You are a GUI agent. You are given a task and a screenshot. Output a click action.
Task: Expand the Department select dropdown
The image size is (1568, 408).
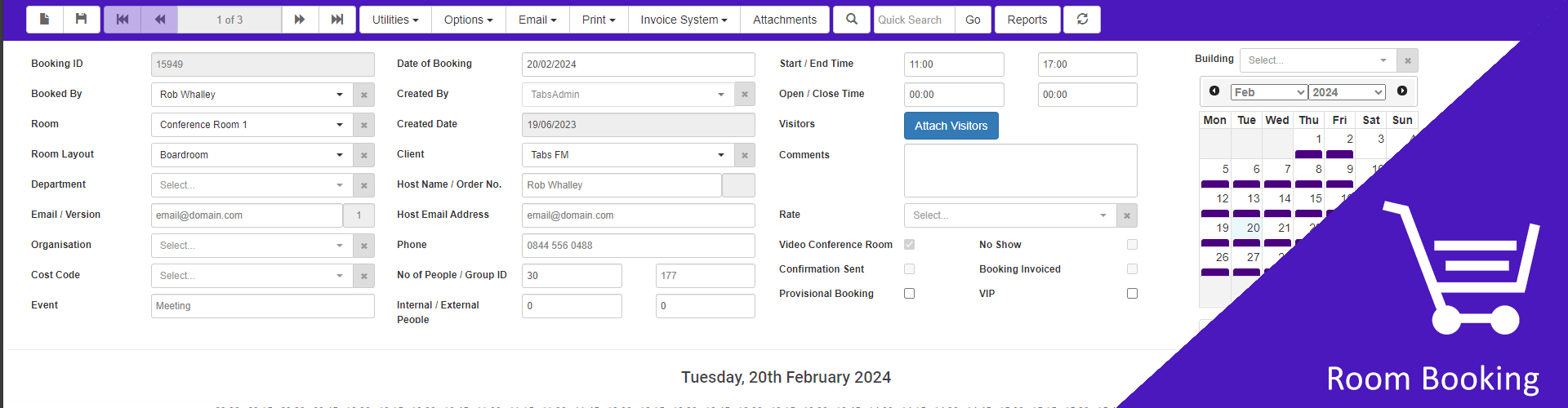point(252,185)
